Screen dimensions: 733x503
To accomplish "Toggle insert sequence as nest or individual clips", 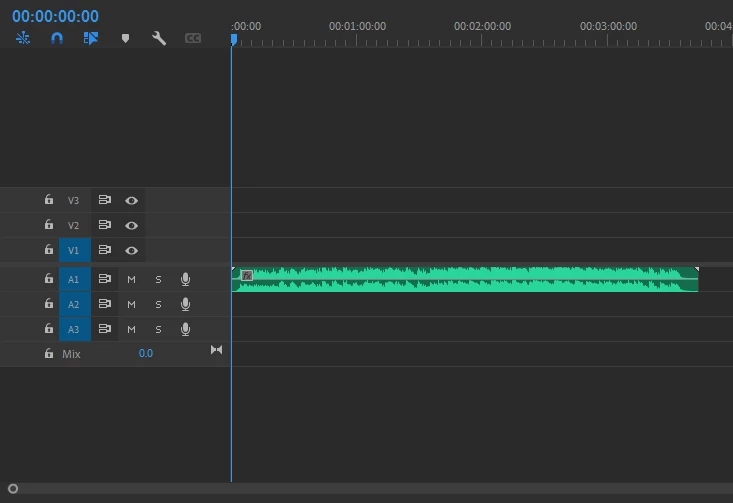I will [23, 38].
